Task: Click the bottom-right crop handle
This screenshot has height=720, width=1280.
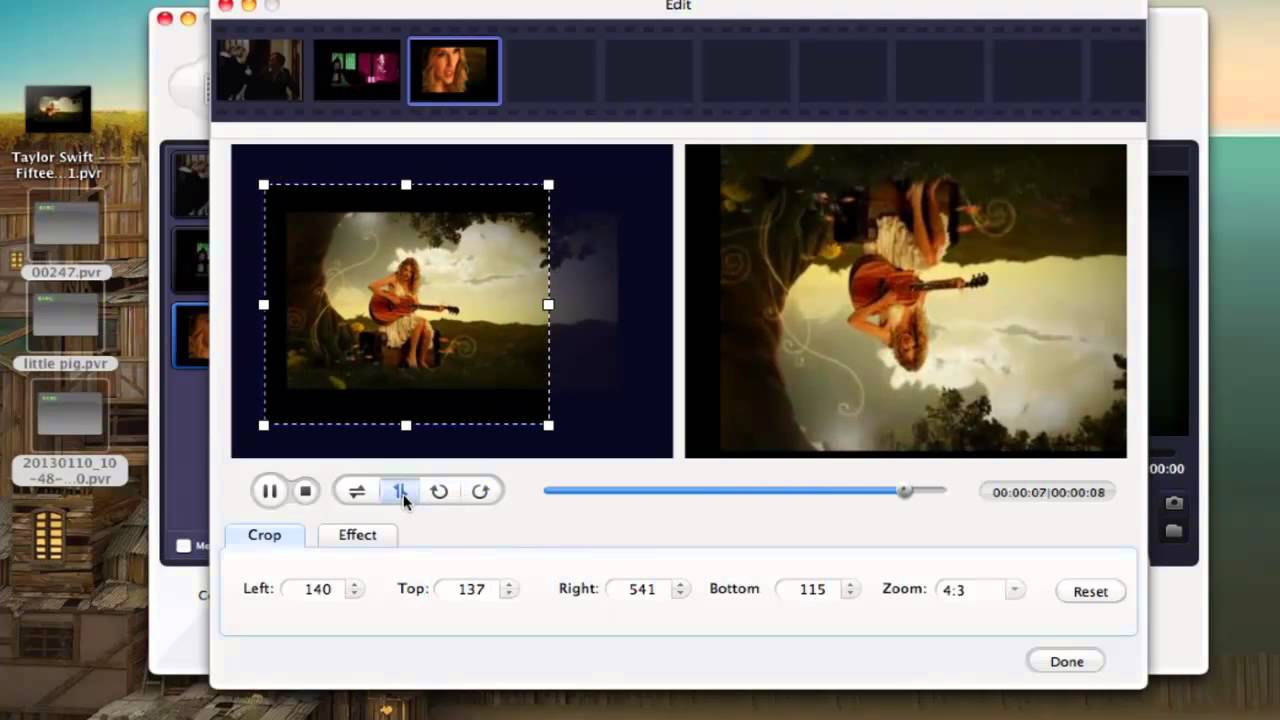Action: click(x=548, y=425)
